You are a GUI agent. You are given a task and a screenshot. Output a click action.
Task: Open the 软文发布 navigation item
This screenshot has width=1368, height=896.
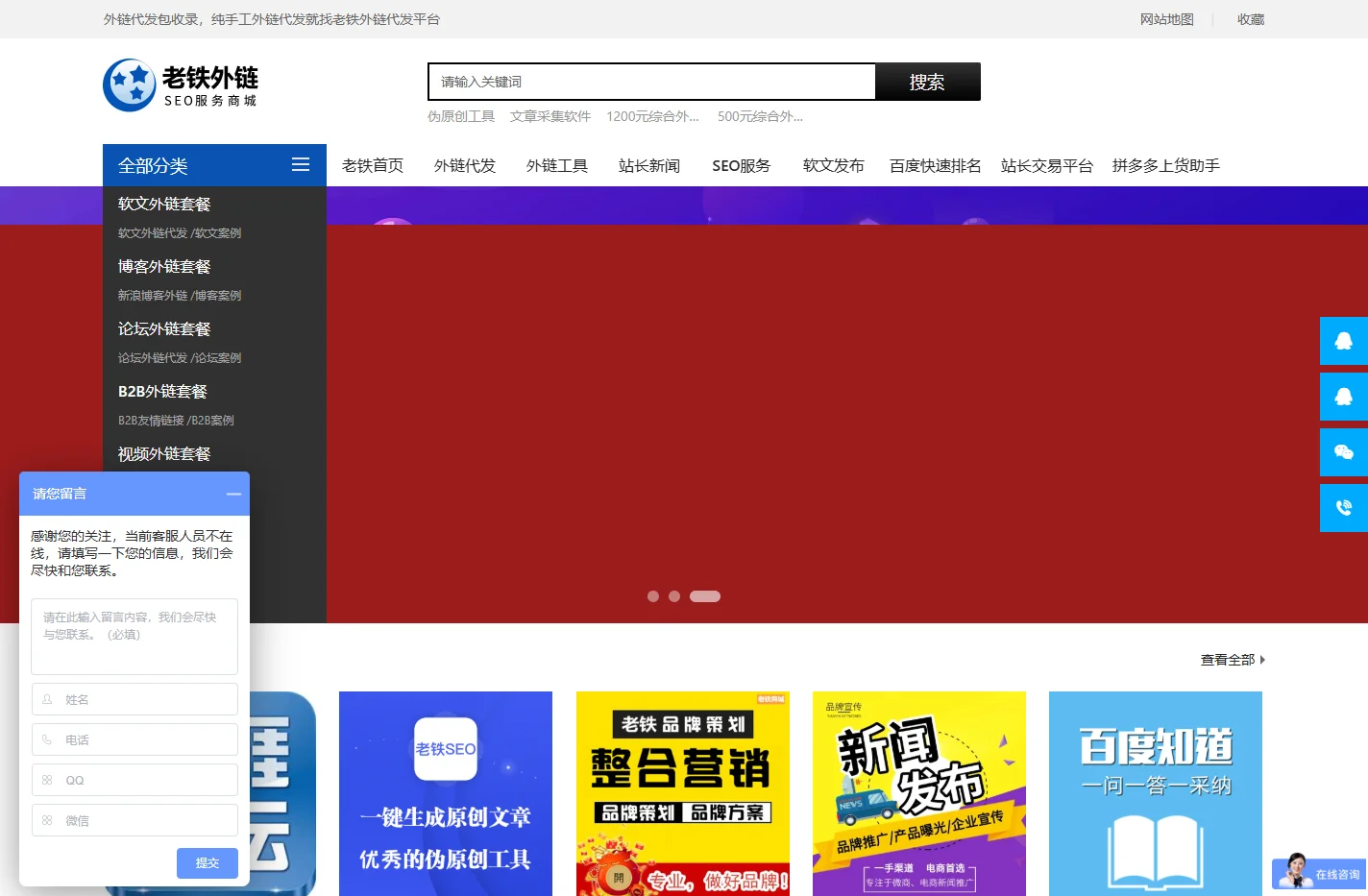(834, 165)
